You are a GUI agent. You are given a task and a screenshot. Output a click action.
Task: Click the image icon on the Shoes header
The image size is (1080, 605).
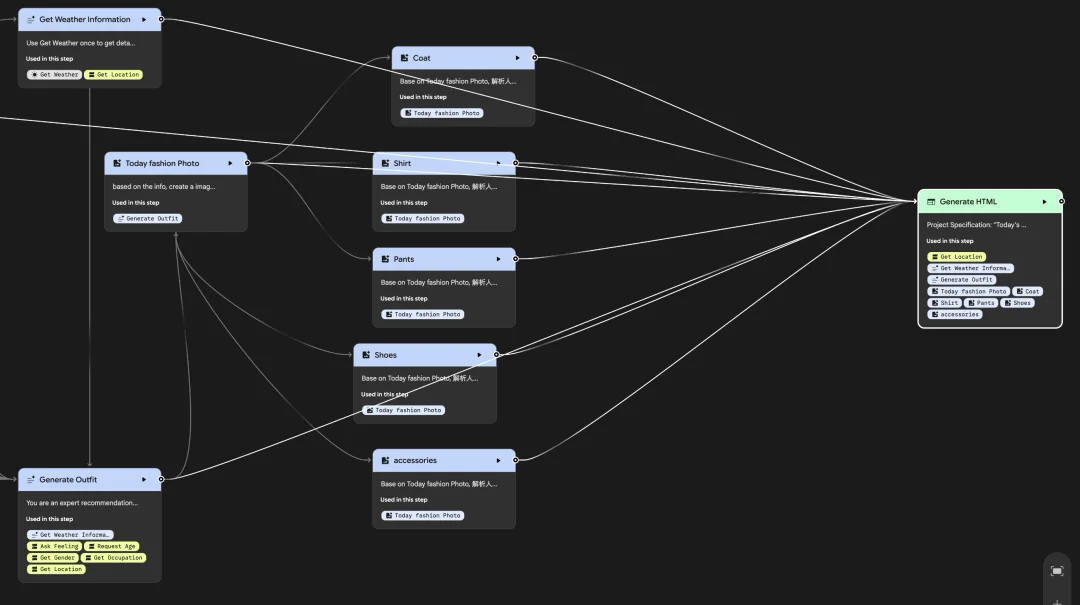tap(366, 355)
